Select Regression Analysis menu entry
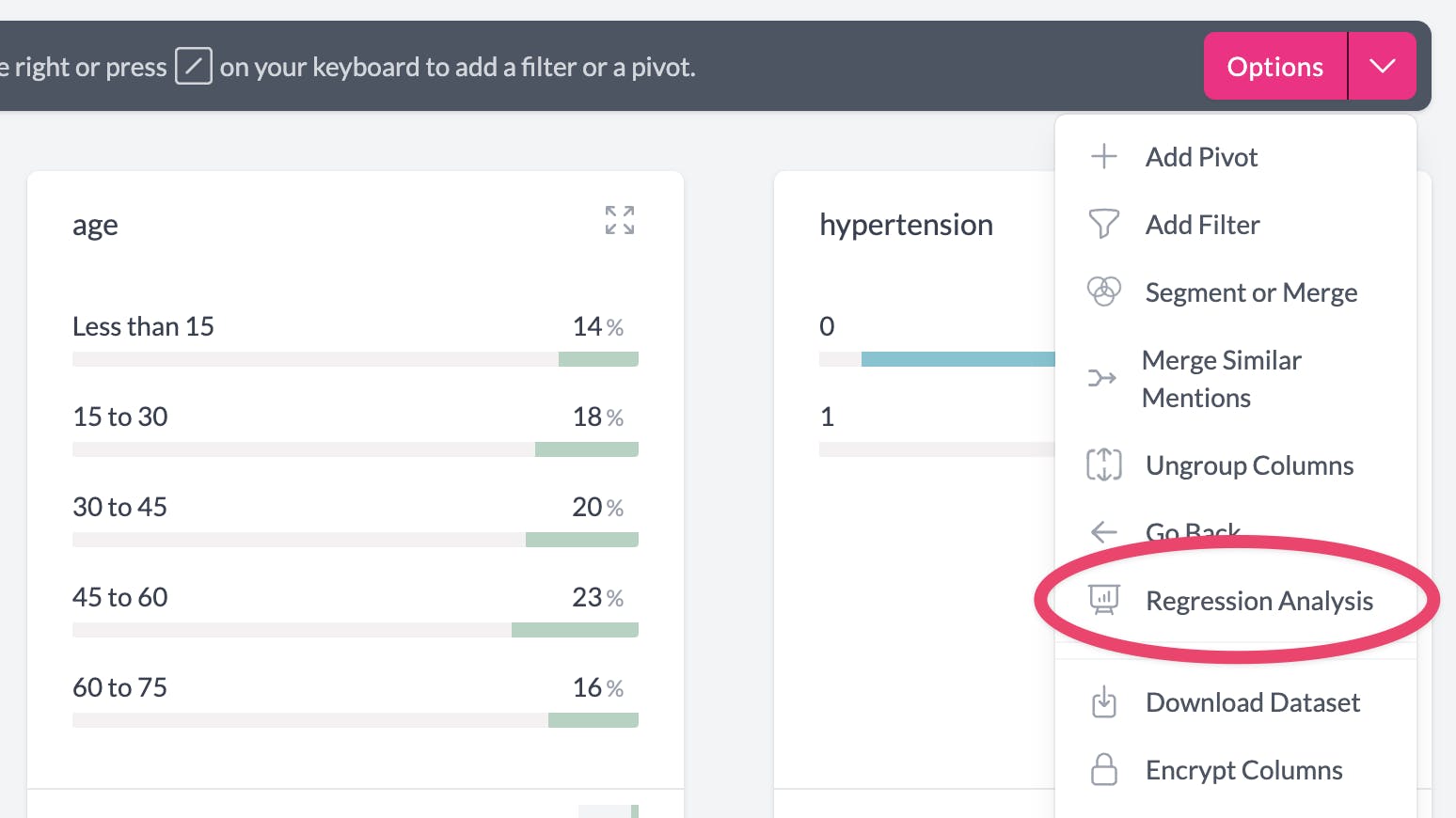Viewport: 1456px width, 818px height. 1258,601
